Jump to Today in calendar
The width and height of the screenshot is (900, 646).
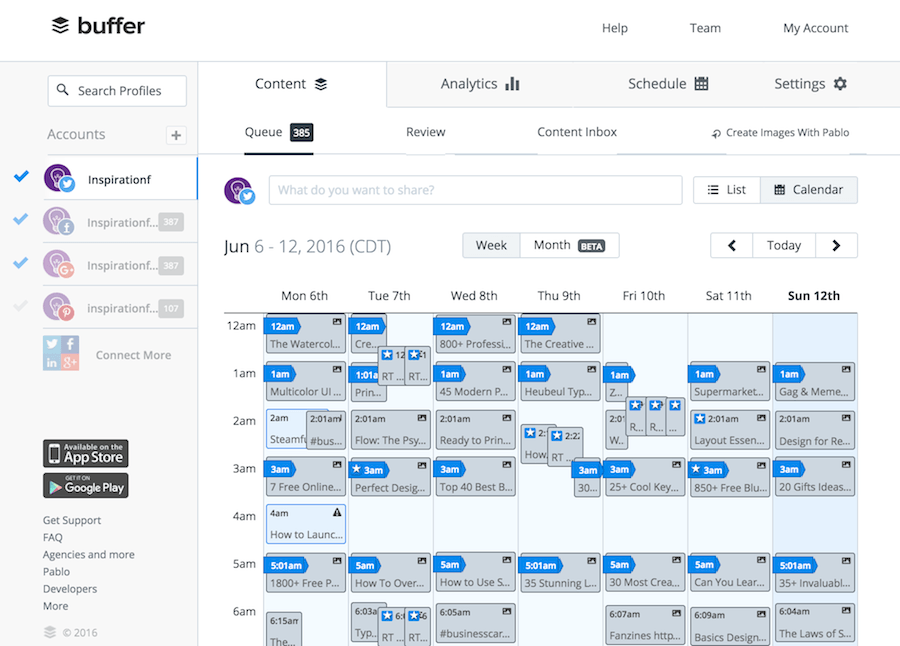point(784,246)
